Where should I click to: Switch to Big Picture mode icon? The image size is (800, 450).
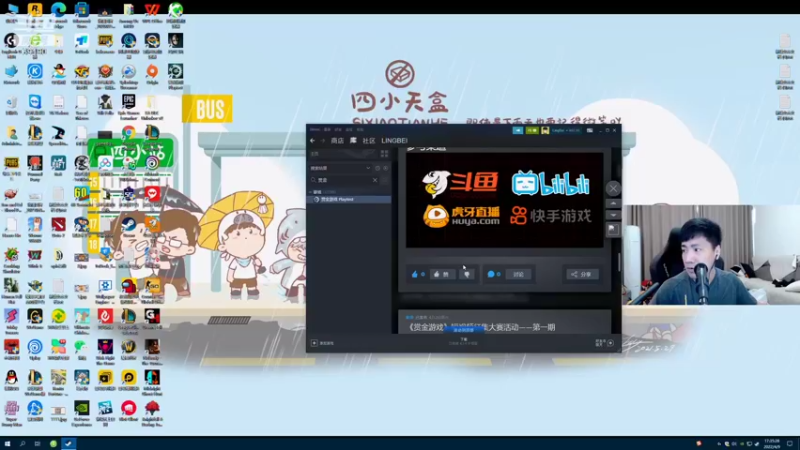click(x=589, y=131)
